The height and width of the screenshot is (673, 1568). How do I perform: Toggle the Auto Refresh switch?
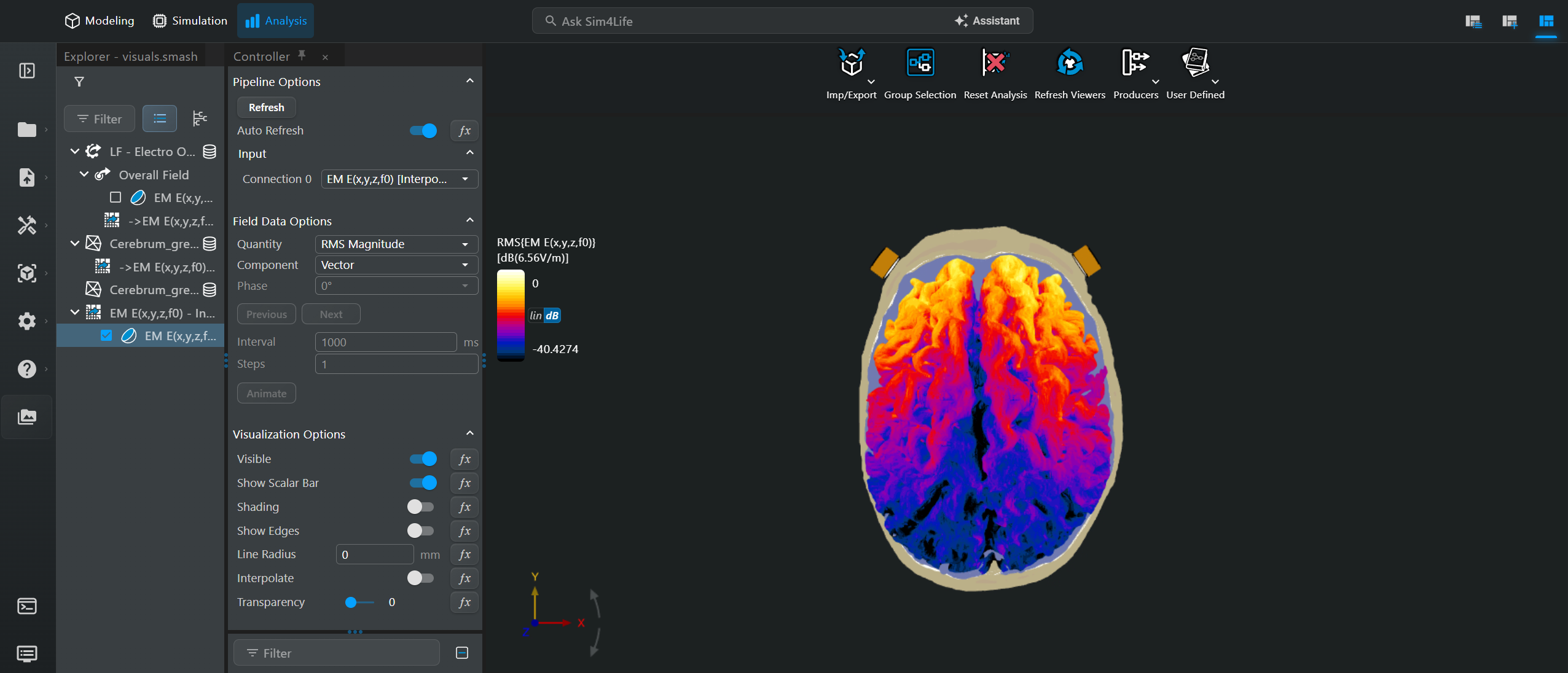(x=423, y=131)
